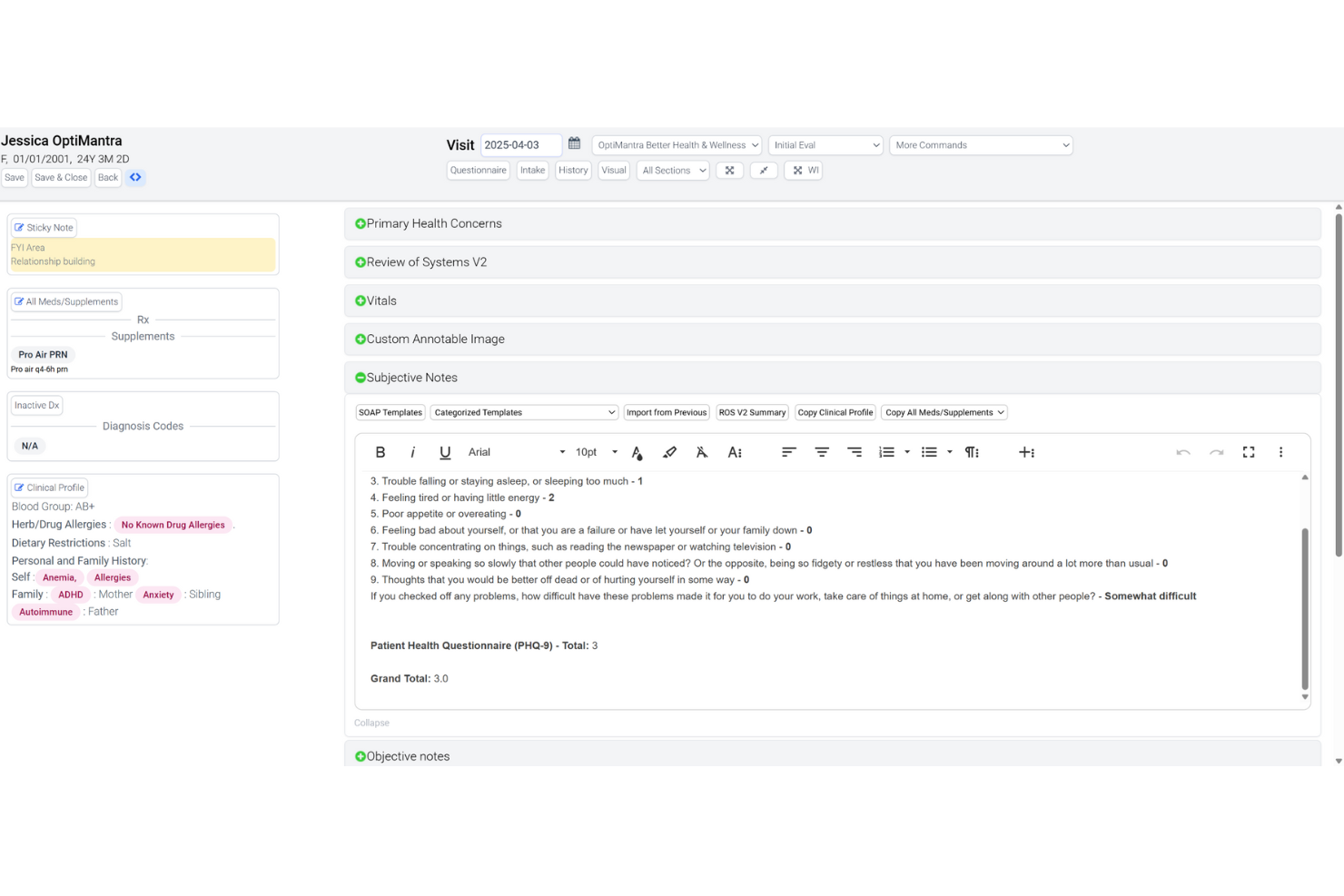Apply center text alignment
The width and height of the screenshot is (1344, 896).
click(x=822, y=451)
